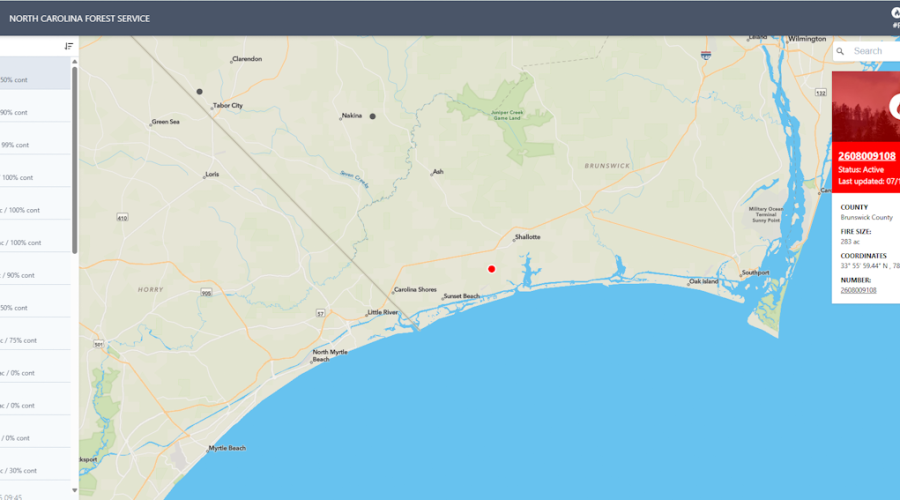Click the Ash map label

438,172
